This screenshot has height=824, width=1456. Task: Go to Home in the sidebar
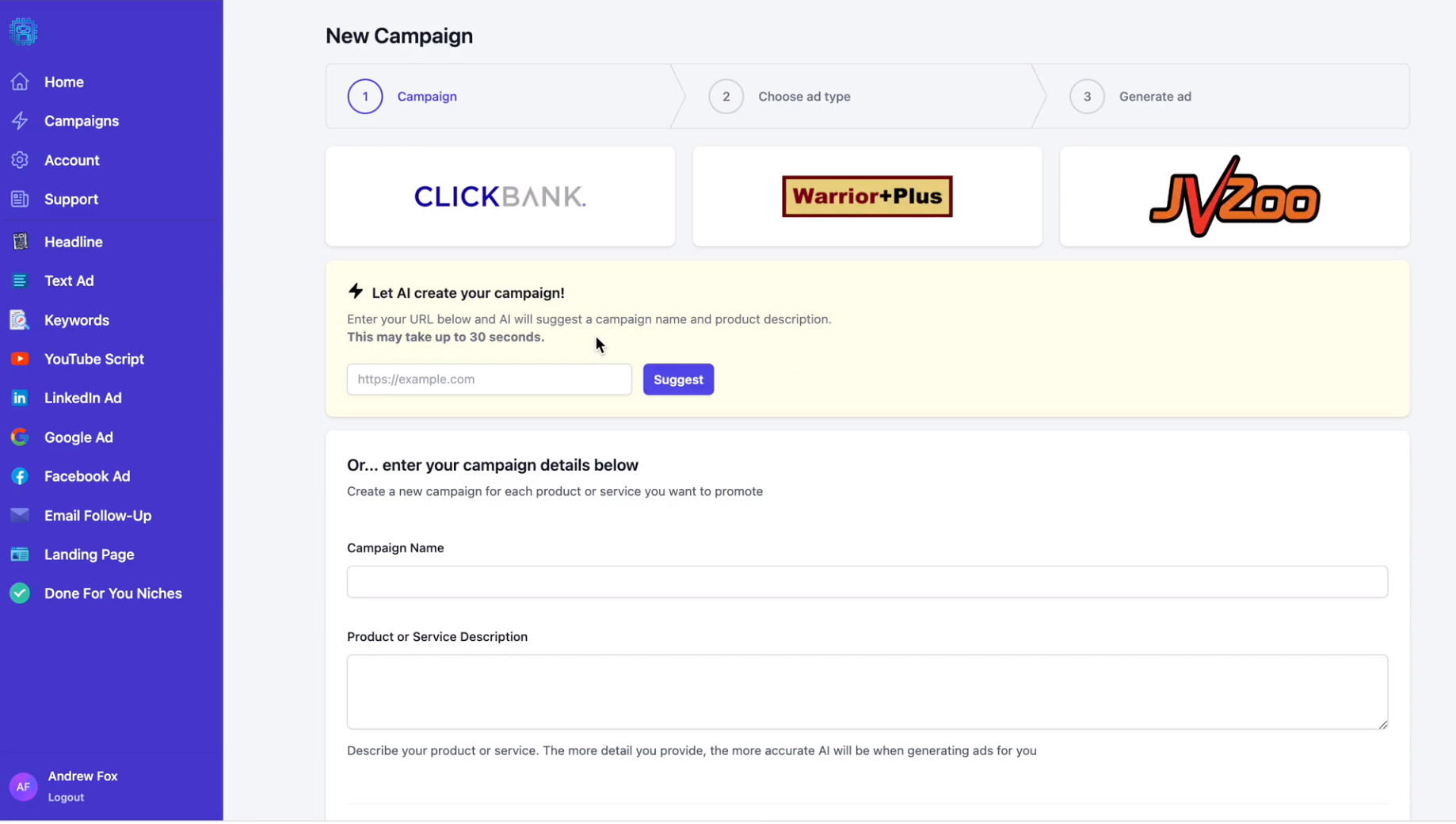pos(63,82)
